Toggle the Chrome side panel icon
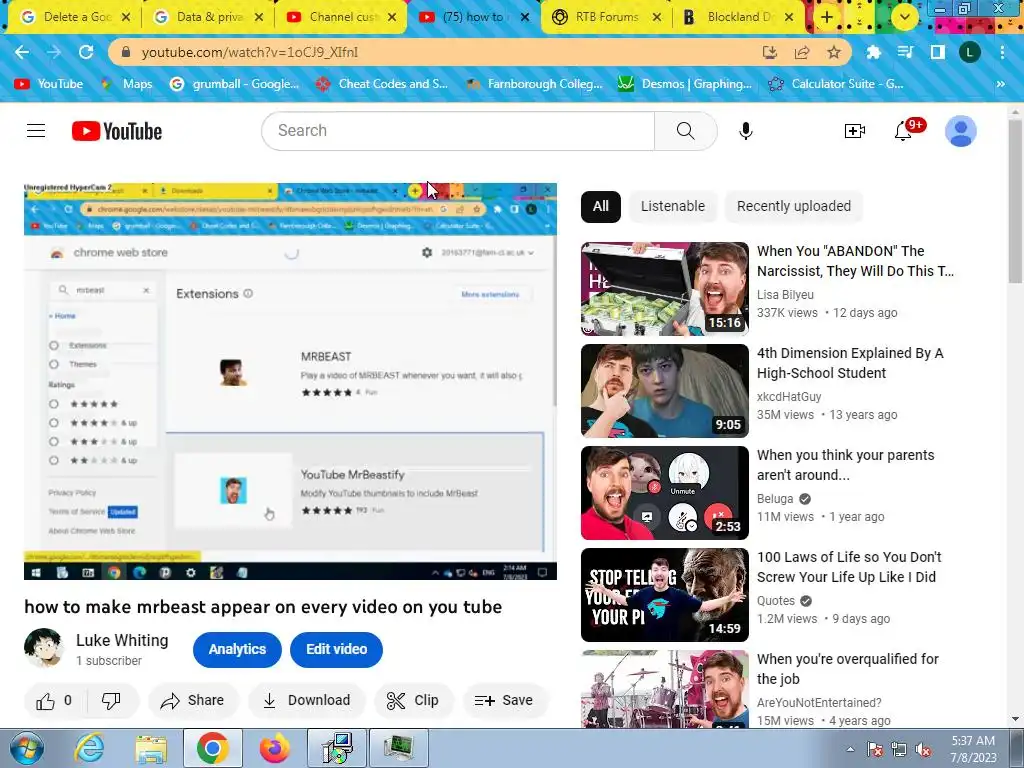Screen dimensions: 1024x768 coord(937,52)
